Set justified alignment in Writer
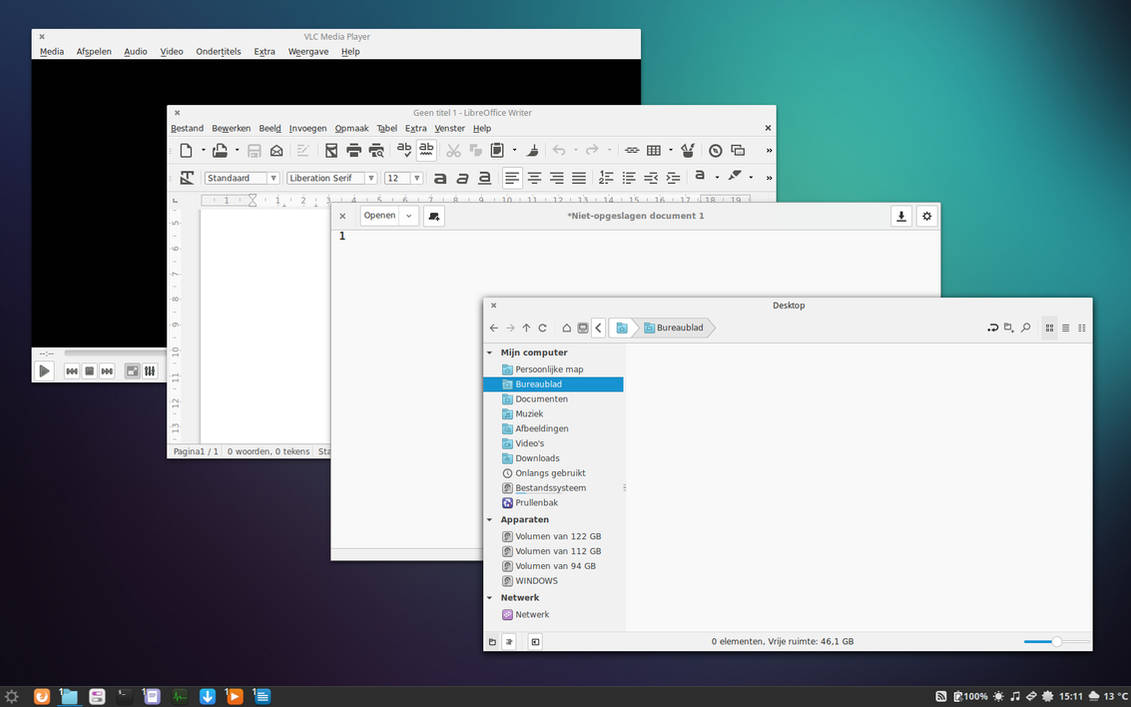This screenshot has width=1131, height=707. (579, 177)
